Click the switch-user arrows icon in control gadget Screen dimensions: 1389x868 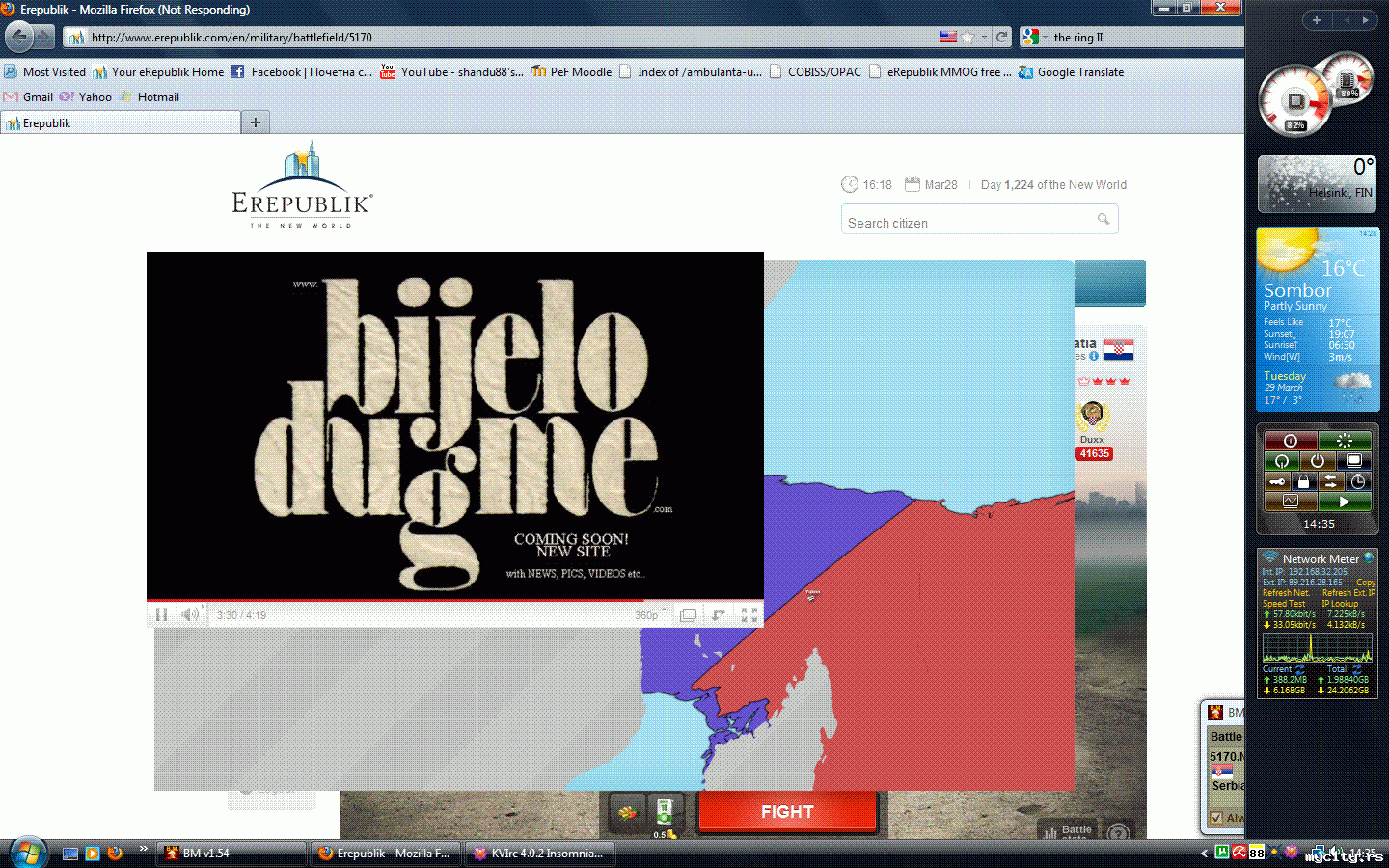[1331, 481]
